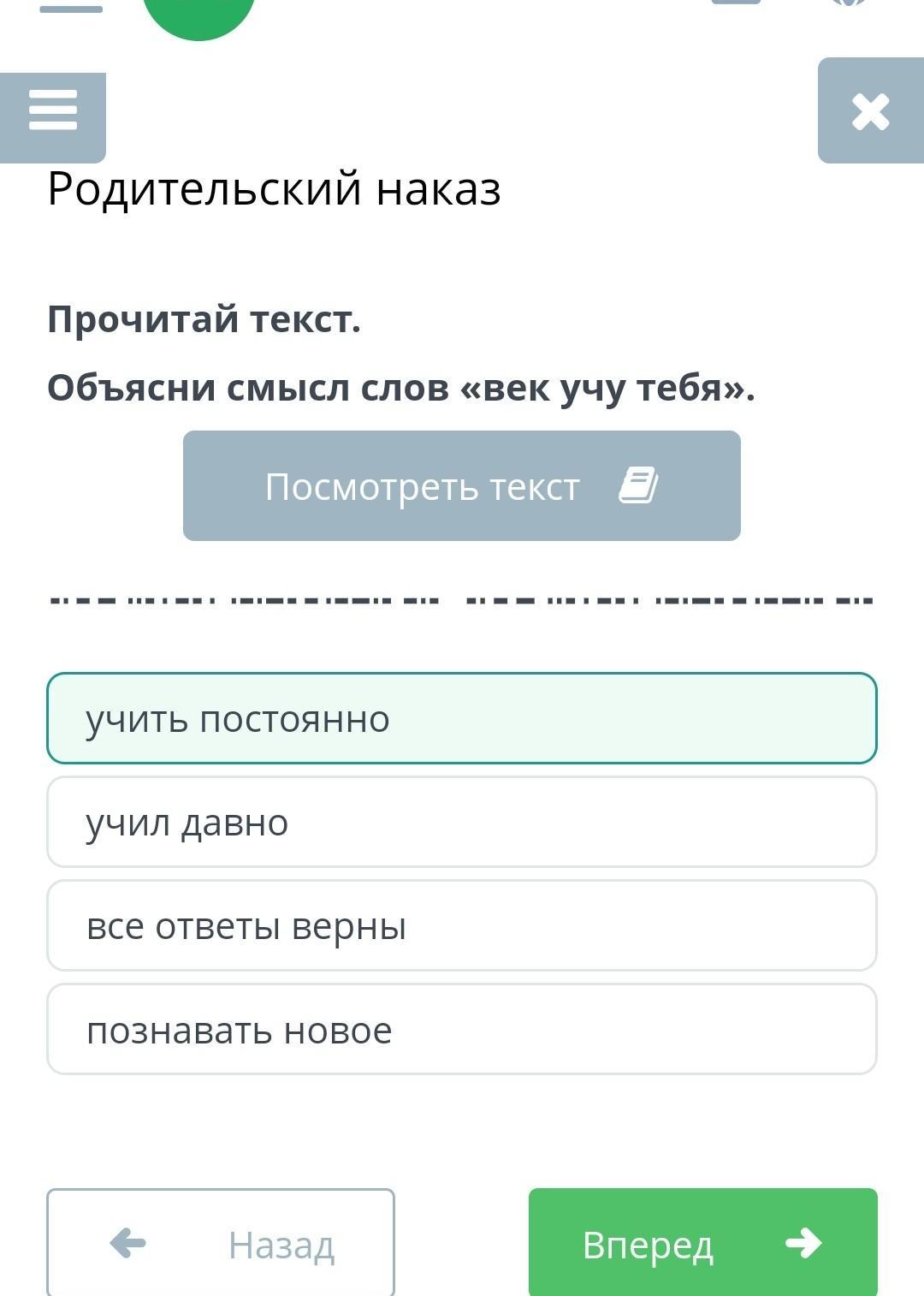Click the gray line icon at top-left
This screenshot has height=1296, width=924.
pos(71,9)
